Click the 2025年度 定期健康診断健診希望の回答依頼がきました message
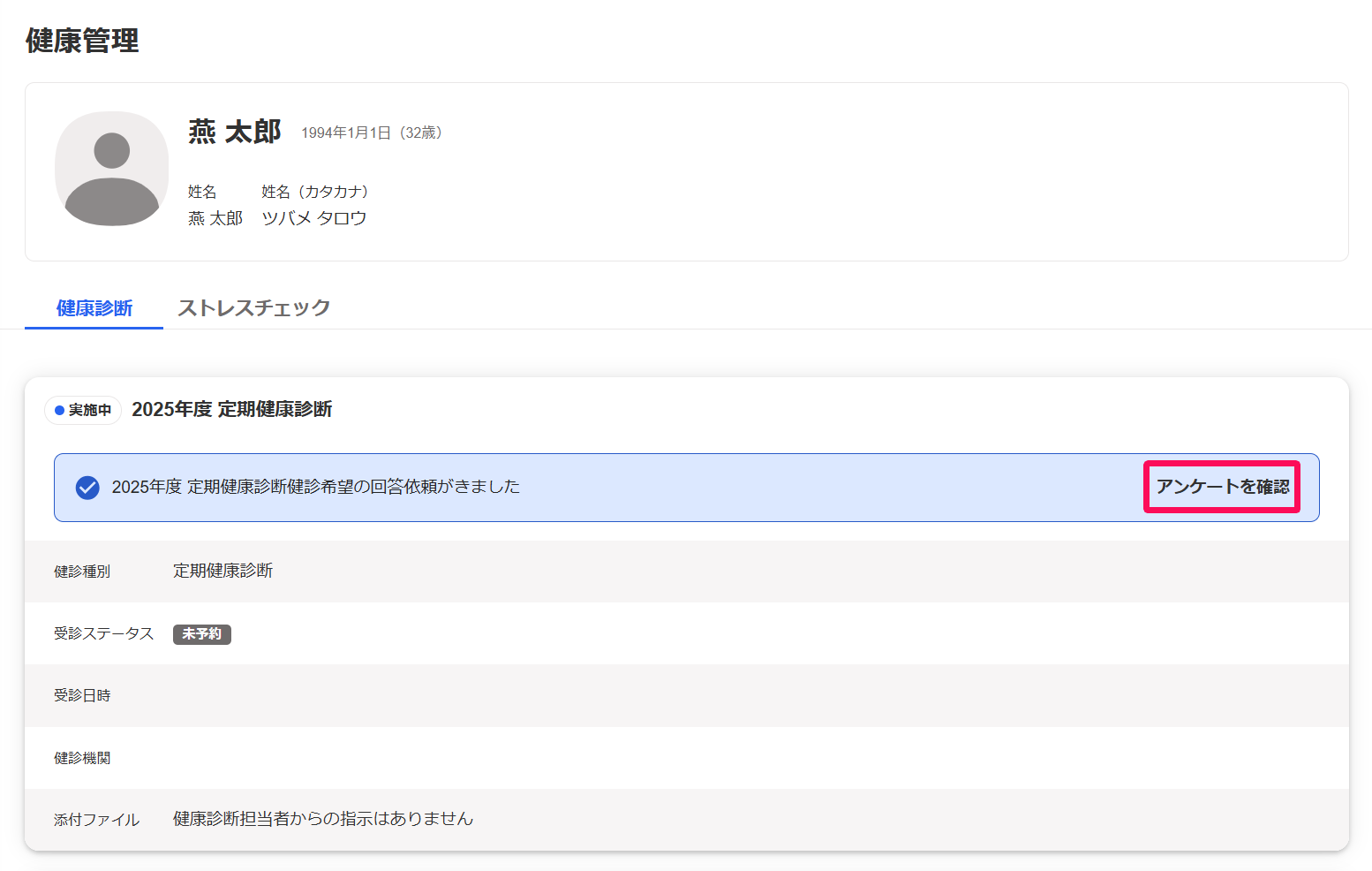1372x871 pixels. point(316,487)
